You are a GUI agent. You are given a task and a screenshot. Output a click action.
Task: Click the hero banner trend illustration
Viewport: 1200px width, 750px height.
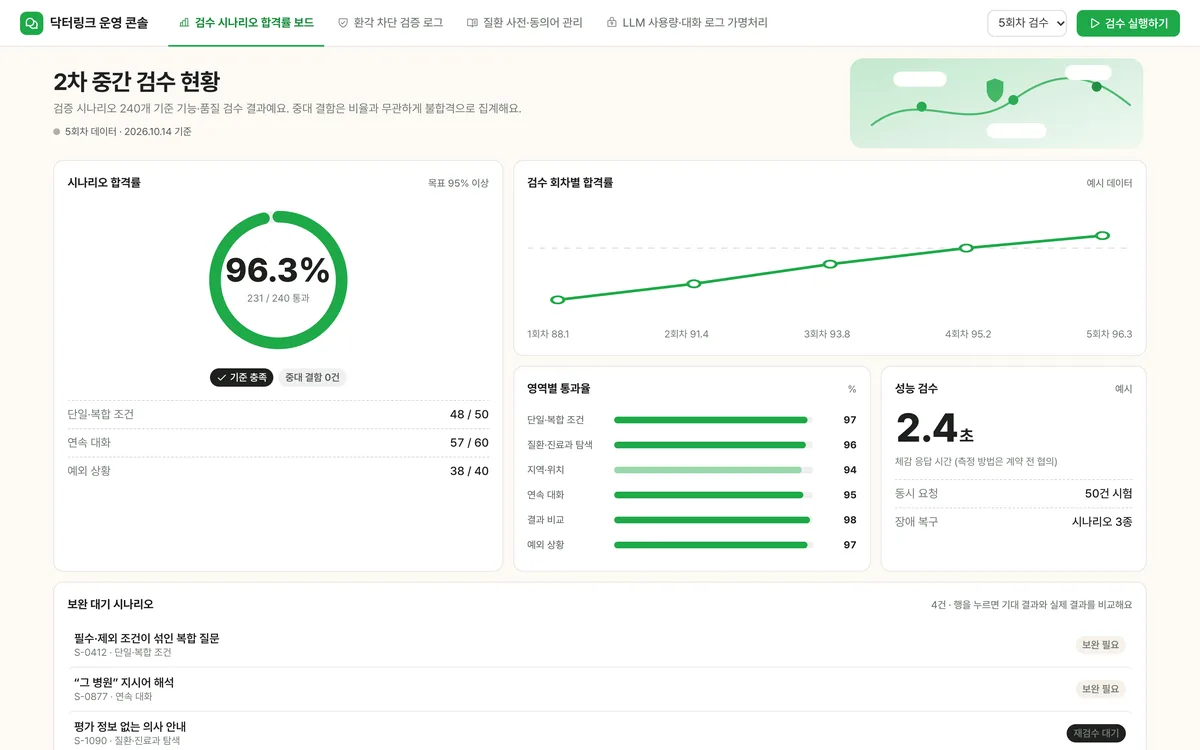click(996, 103)
